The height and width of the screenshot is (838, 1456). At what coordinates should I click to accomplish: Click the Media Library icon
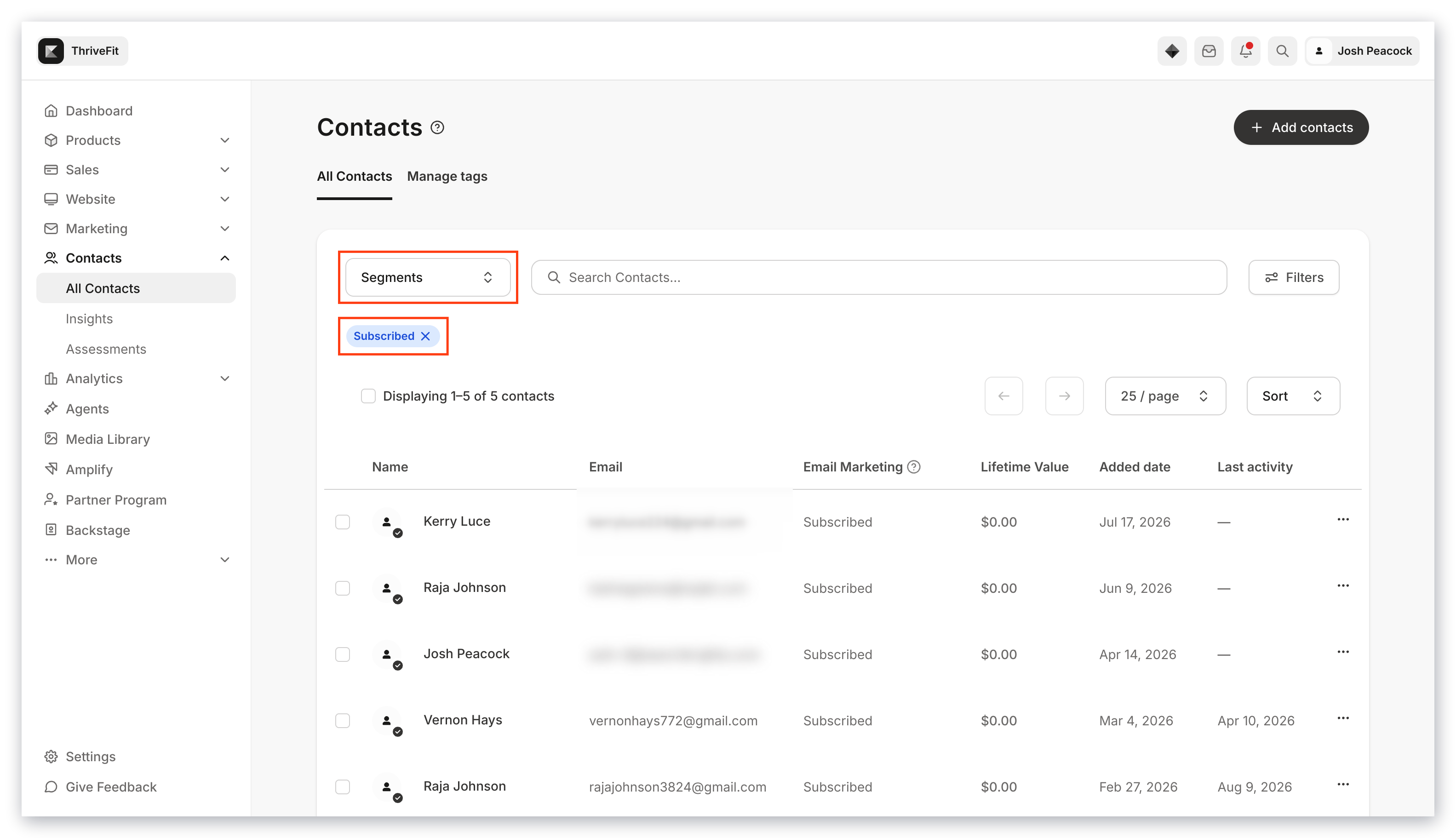pos(51,439)
